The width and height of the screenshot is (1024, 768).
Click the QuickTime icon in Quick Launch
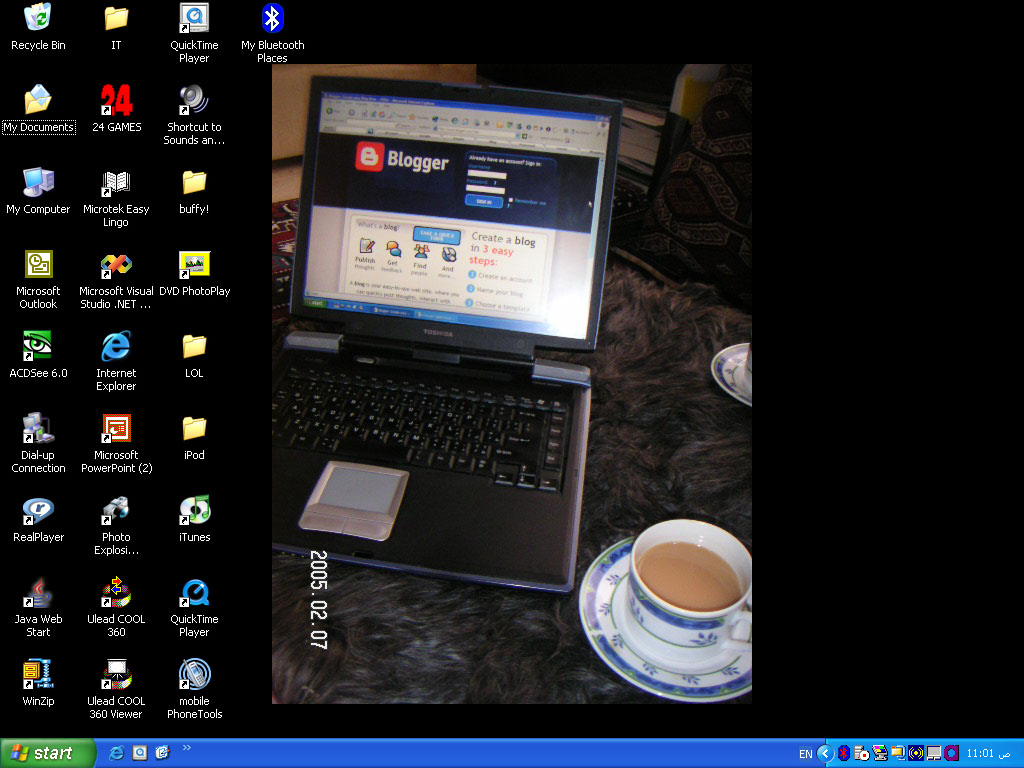coord(140,753)
